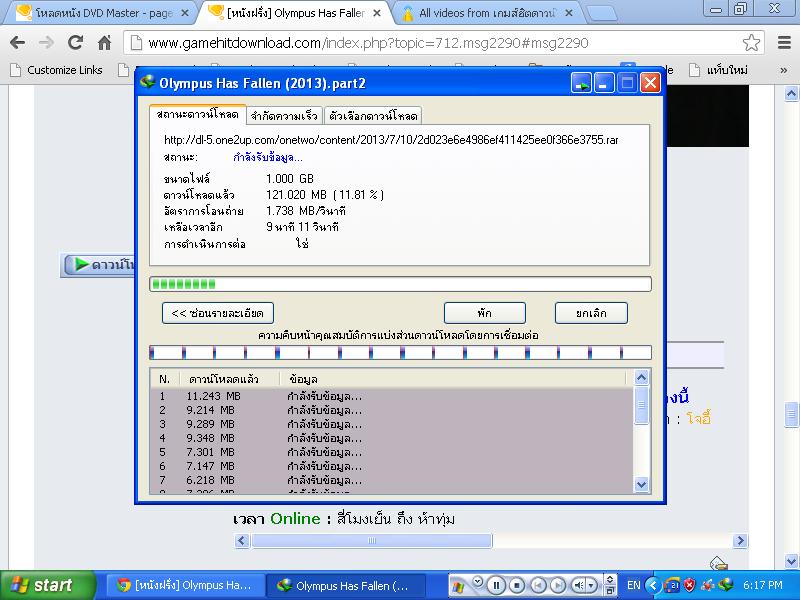Click page horizontal scrollbar left arrow
800x600 pixels.
(x=242, y=540)
